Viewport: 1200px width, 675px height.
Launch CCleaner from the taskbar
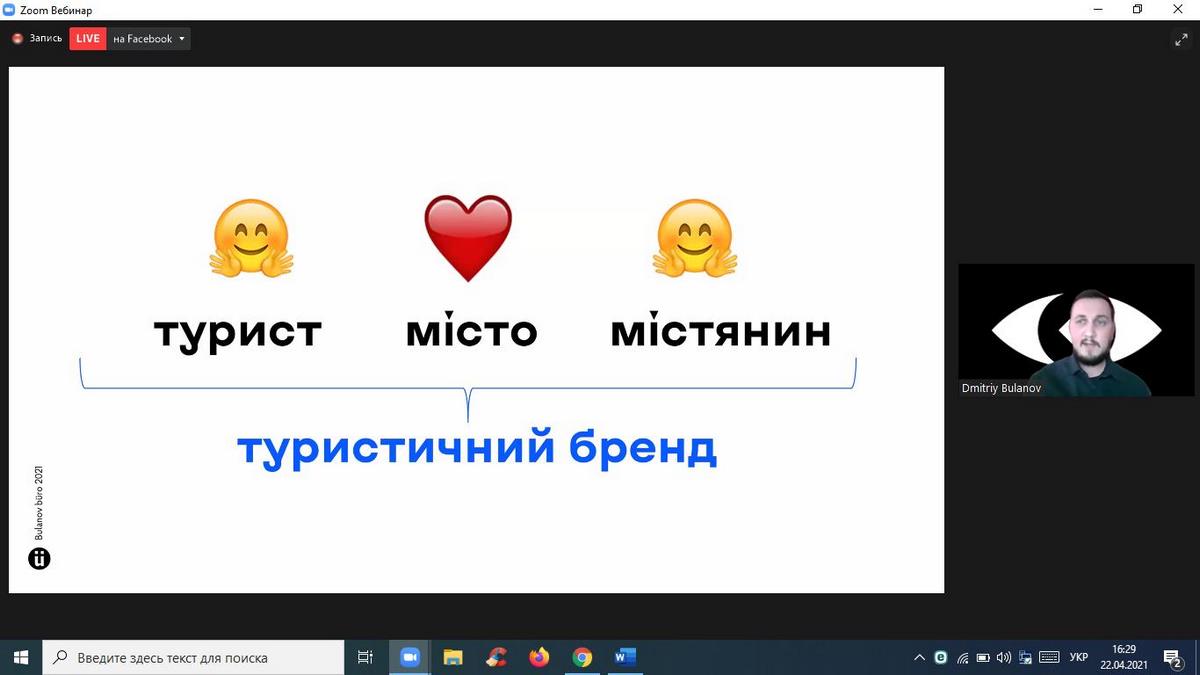[x=496, y=657]
